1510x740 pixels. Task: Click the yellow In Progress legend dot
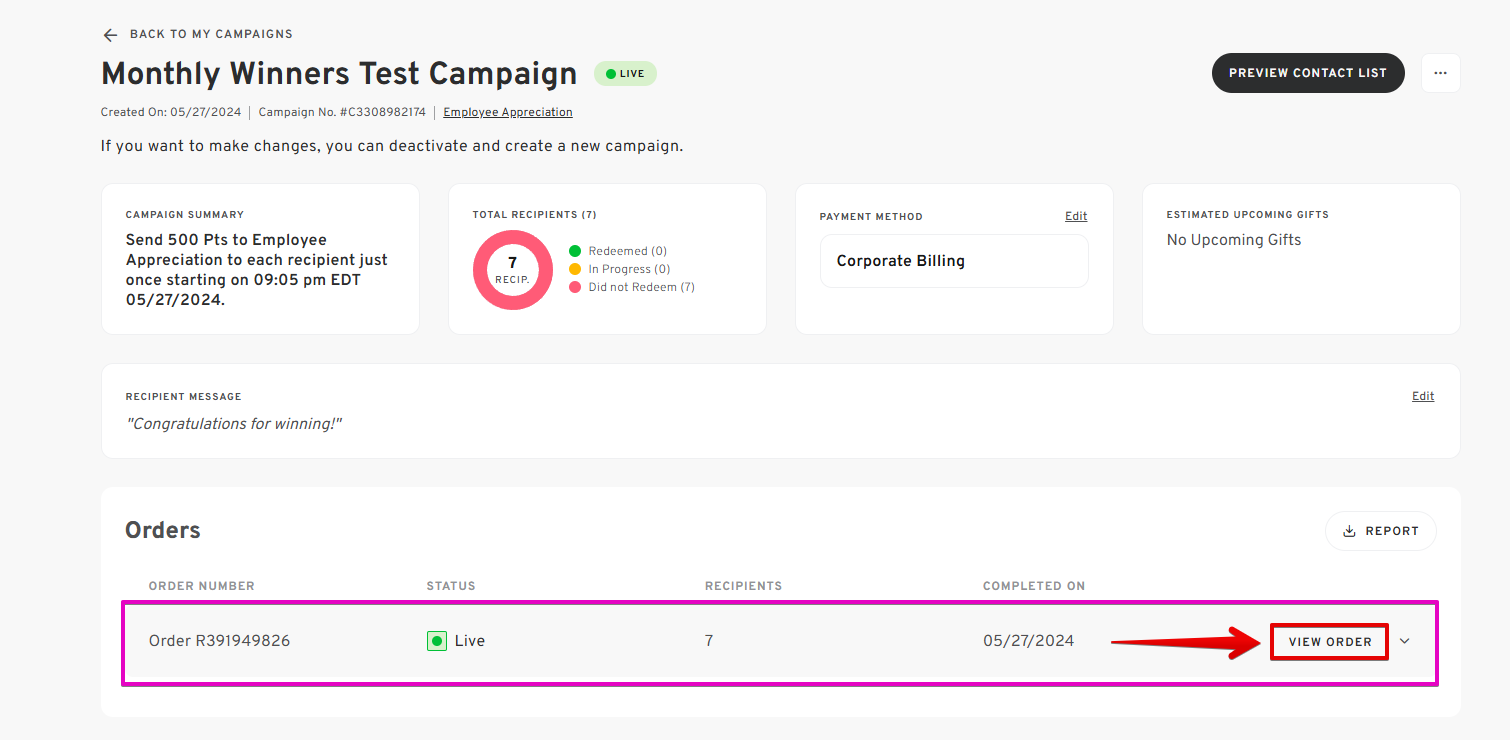pyautogui.click(x=575, y=269)
